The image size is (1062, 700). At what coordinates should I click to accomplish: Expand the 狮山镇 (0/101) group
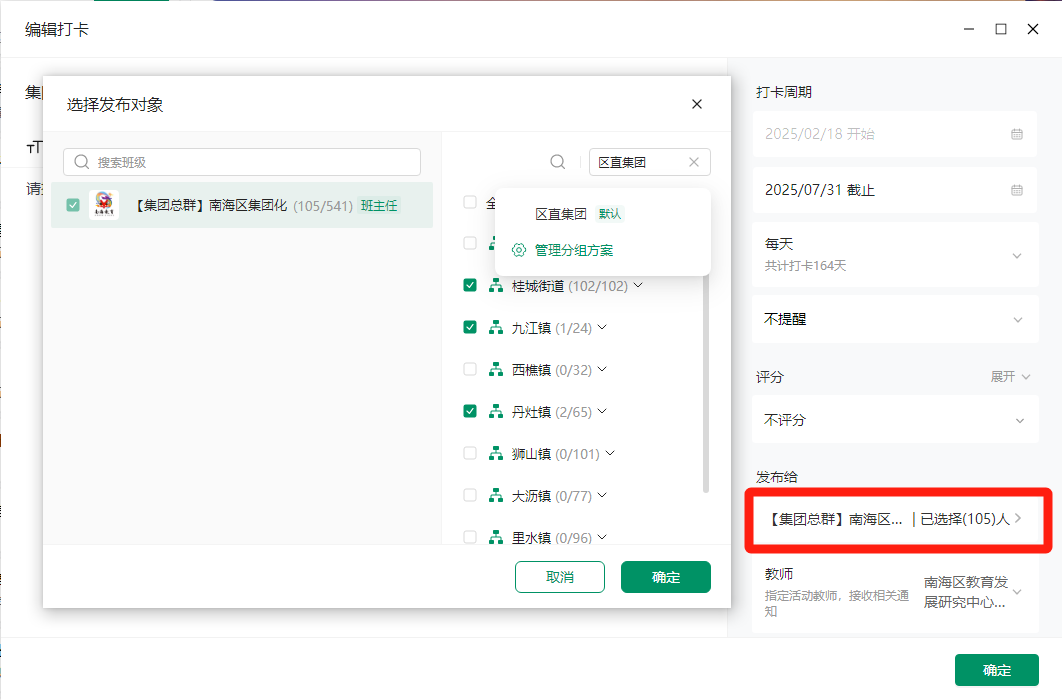pyautogui.click(x=610, y=454)
